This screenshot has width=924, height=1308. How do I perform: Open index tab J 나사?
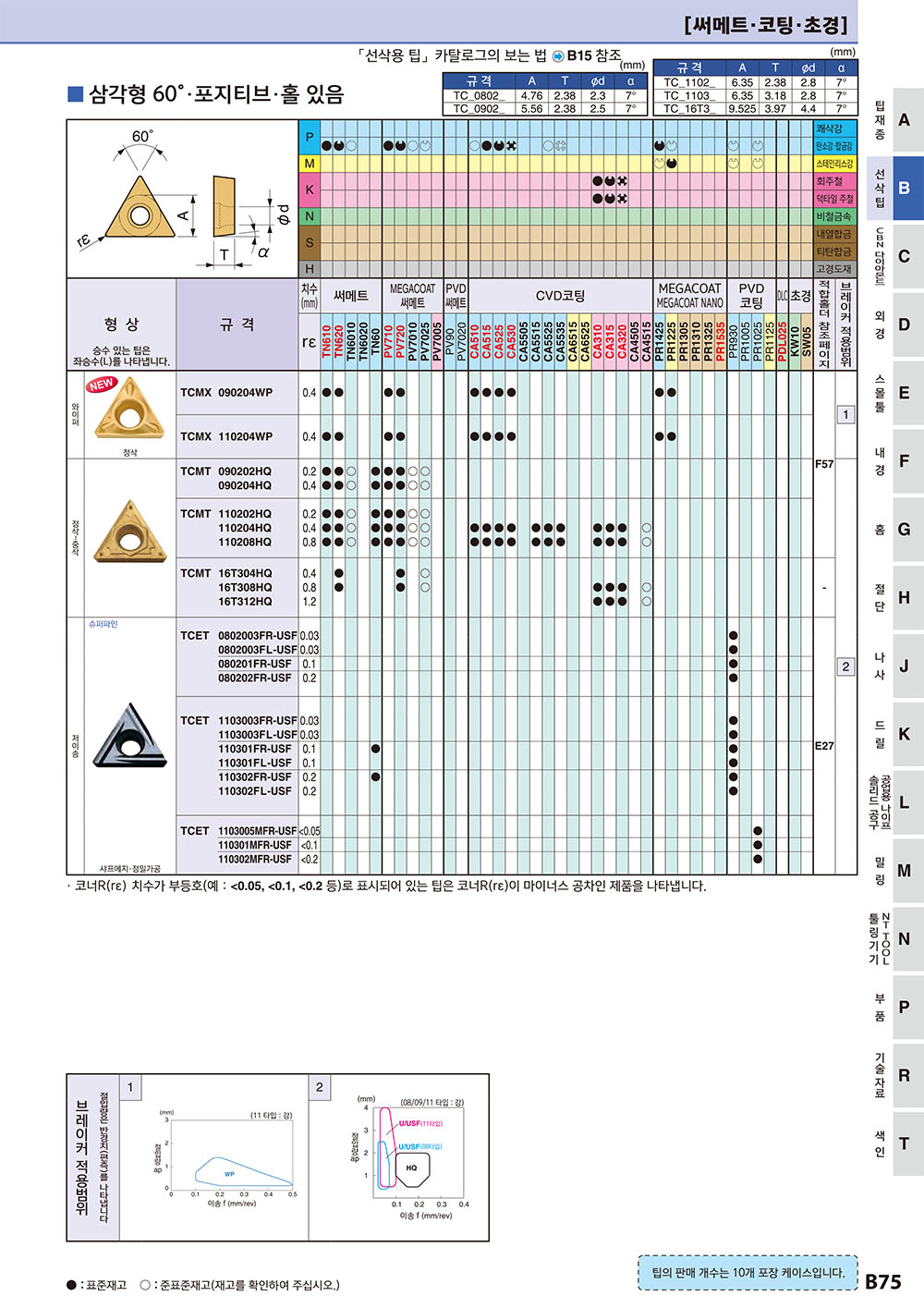tap(894, 666)
